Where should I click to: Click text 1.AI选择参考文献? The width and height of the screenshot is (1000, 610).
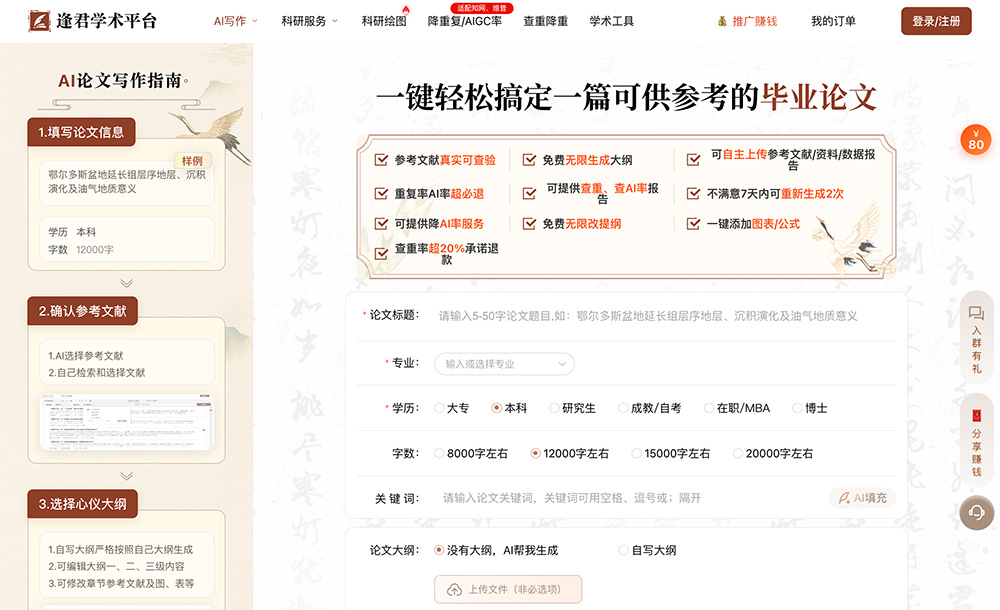click(x=86, y=355)
